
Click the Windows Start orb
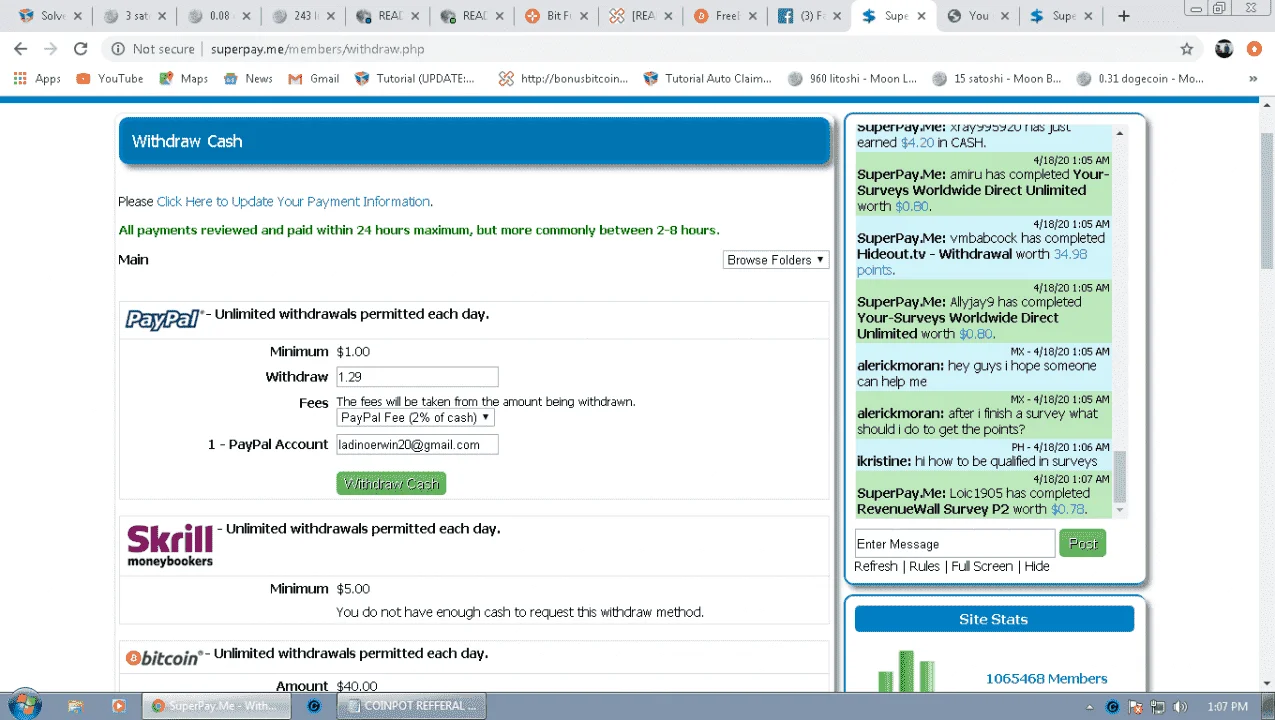pyautogui.click(x=24, y=704)
